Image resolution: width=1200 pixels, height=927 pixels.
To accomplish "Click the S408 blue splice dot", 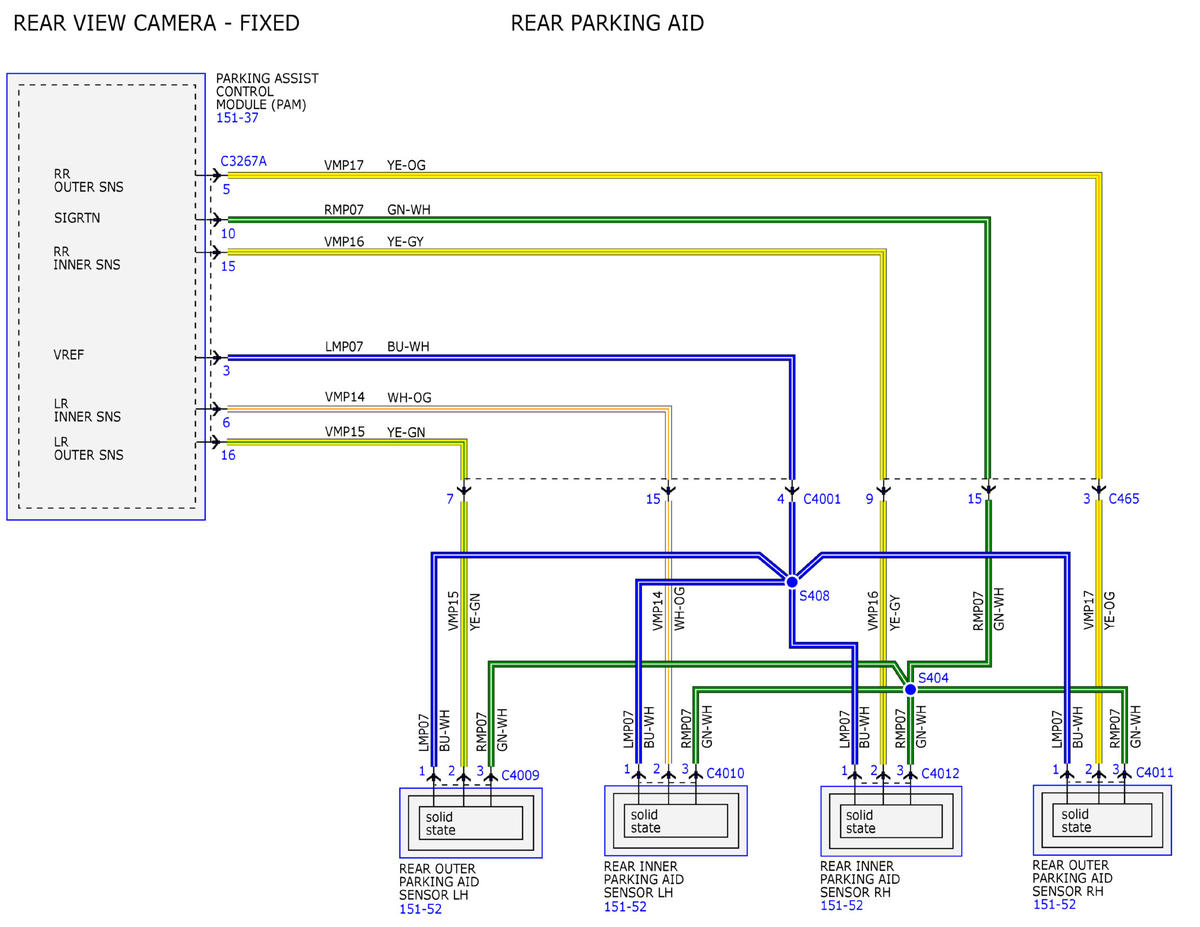I will point(791,581).
